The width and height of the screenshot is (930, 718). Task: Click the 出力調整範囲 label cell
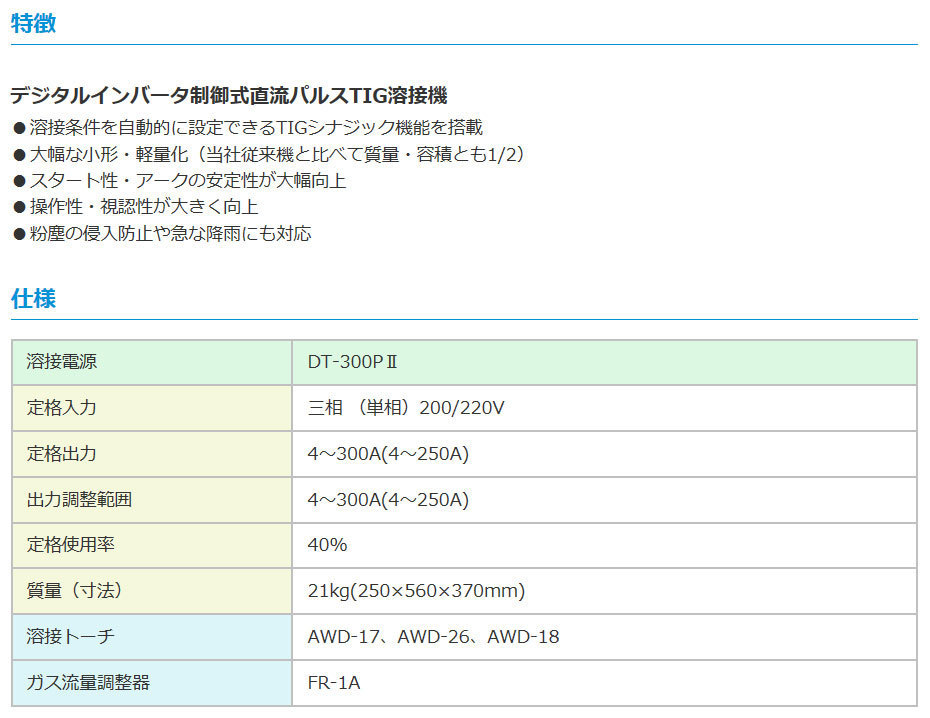pyautogui.click(x=152, y=500)
